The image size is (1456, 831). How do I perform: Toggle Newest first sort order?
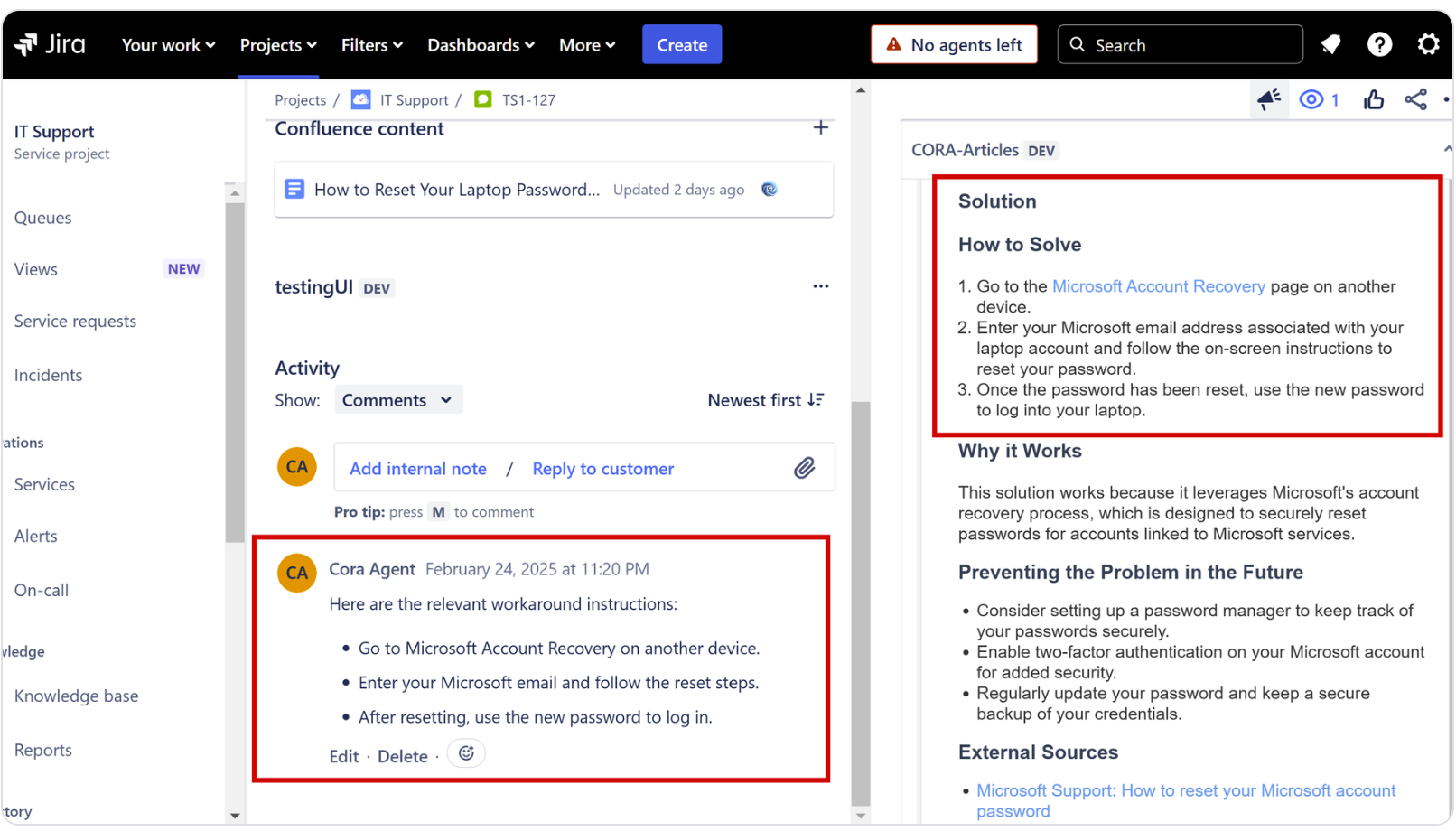pyautogui.click(x=765, y=400)
